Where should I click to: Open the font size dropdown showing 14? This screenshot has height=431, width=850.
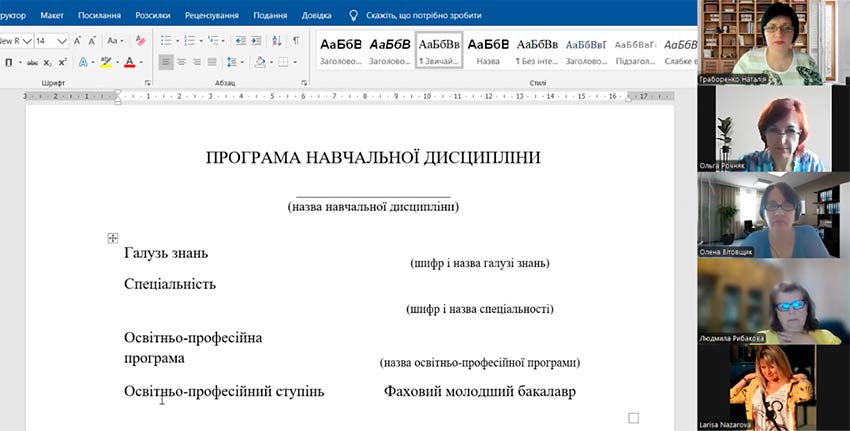pyautogui.click(x=61, y=41)
